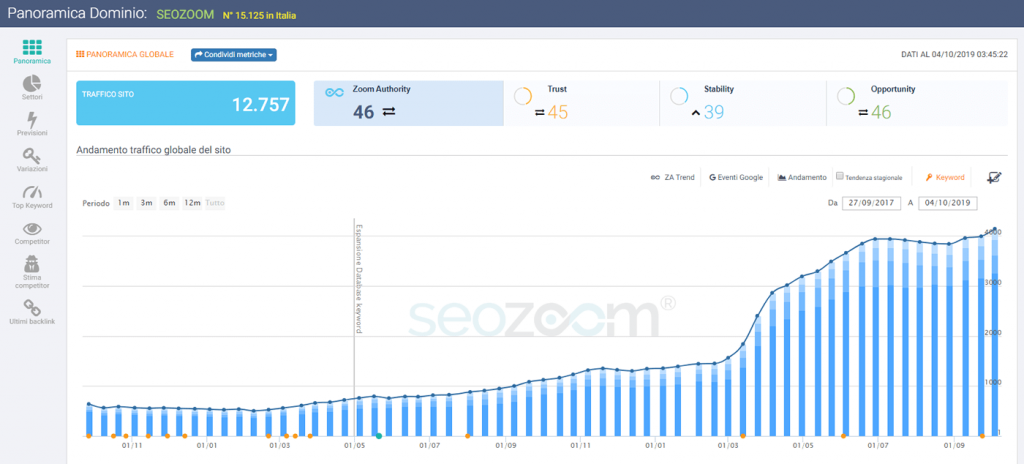Toggle the Tendenza stagionale checkbox

(840, 176)
